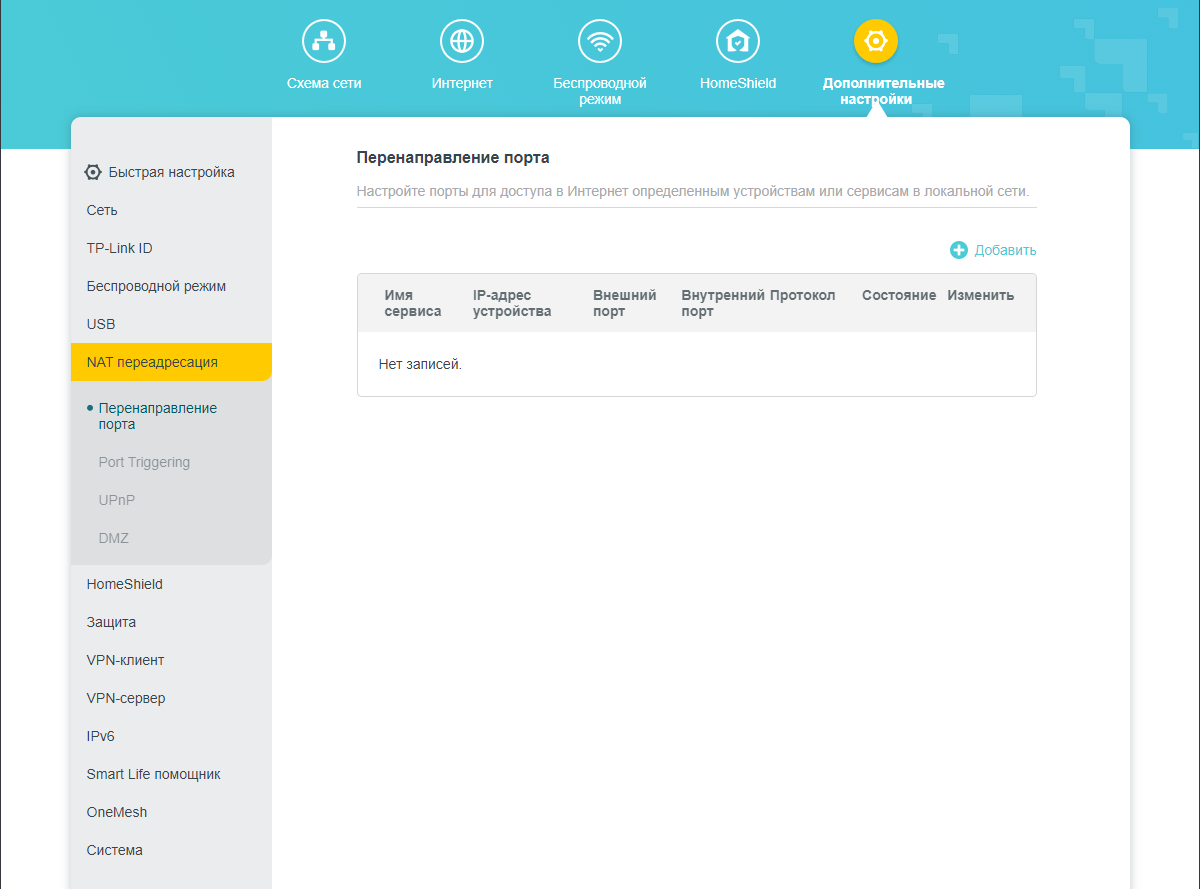The image size is (1200, 889).
Task: Select the DMZ submenu item
Action: [113, 538]
